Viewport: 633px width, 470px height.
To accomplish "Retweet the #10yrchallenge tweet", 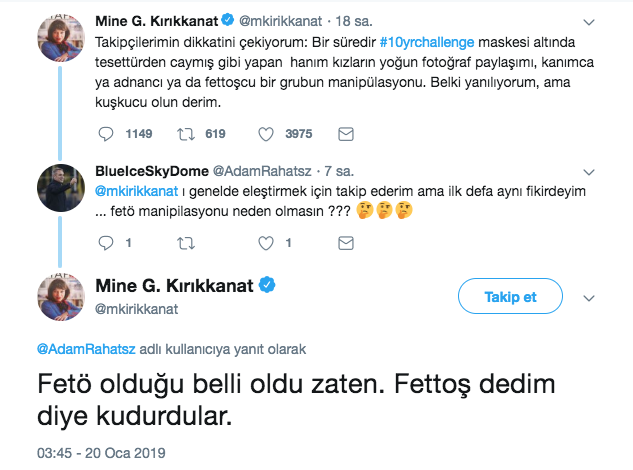I will point(187,132).
